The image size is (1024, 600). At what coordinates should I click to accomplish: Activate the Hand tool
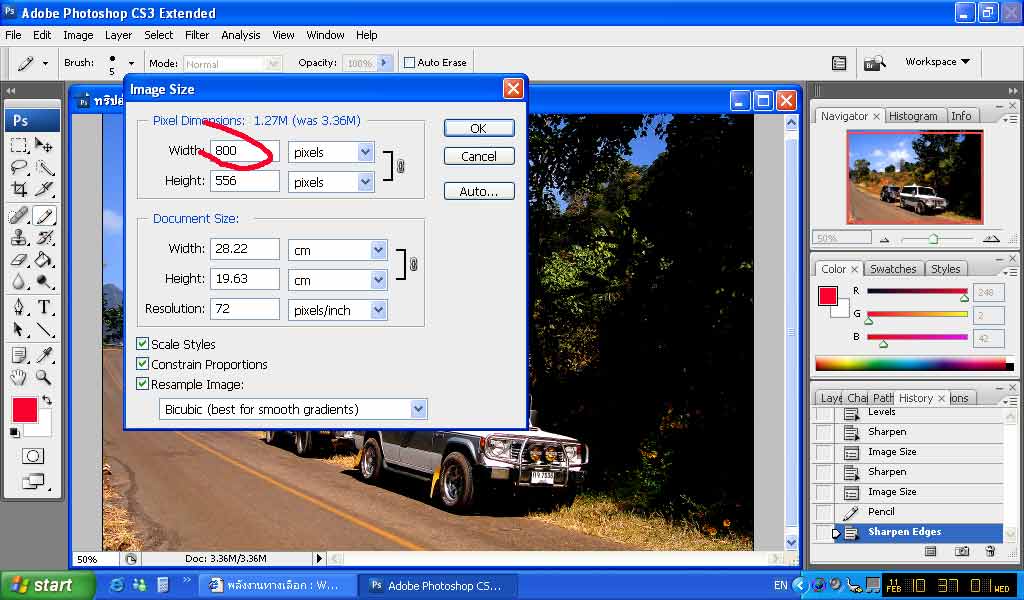(19, 377)
